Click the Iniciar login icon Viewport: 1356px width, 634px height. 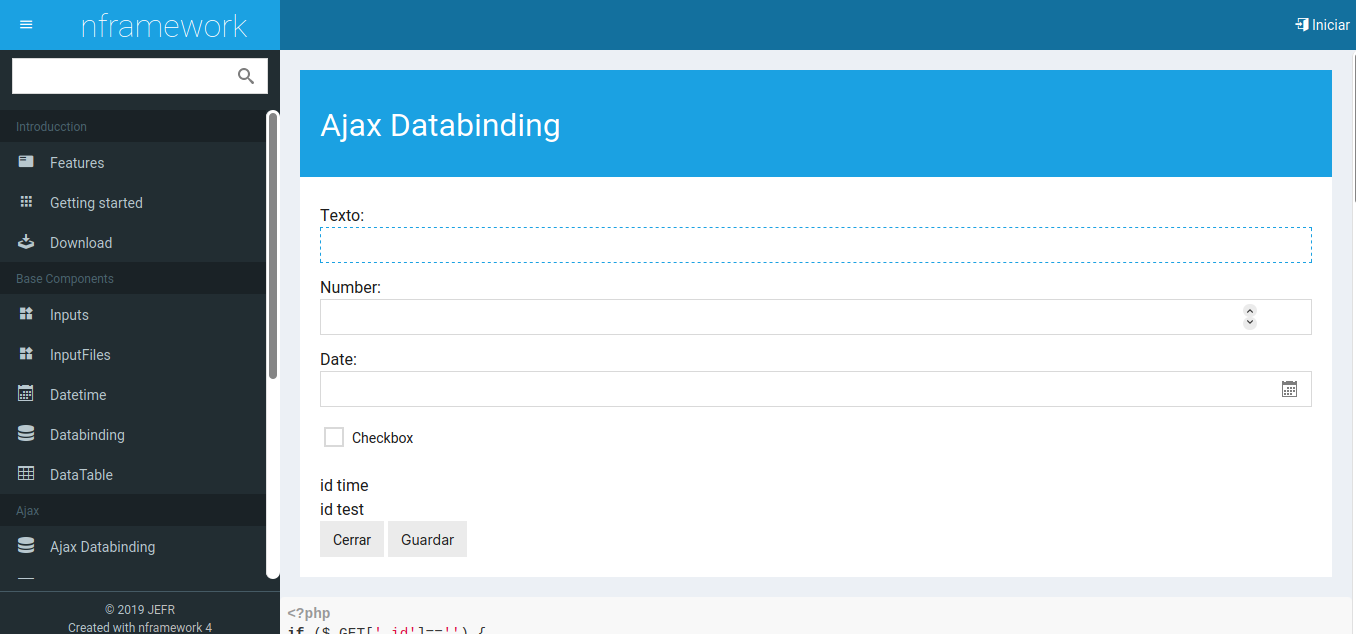point(1302,25)
